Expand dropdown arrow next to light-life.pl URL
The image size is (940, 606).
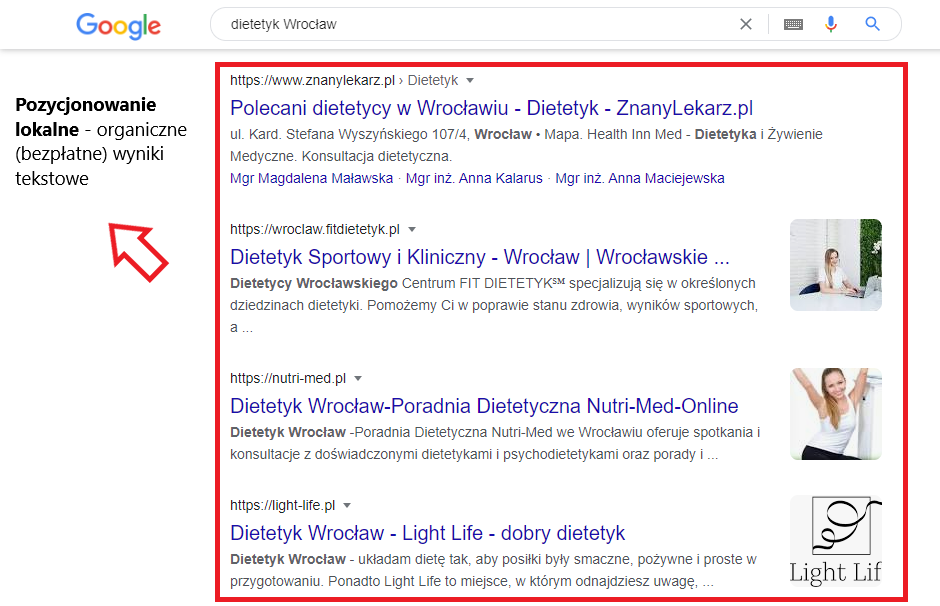(347, 506)
